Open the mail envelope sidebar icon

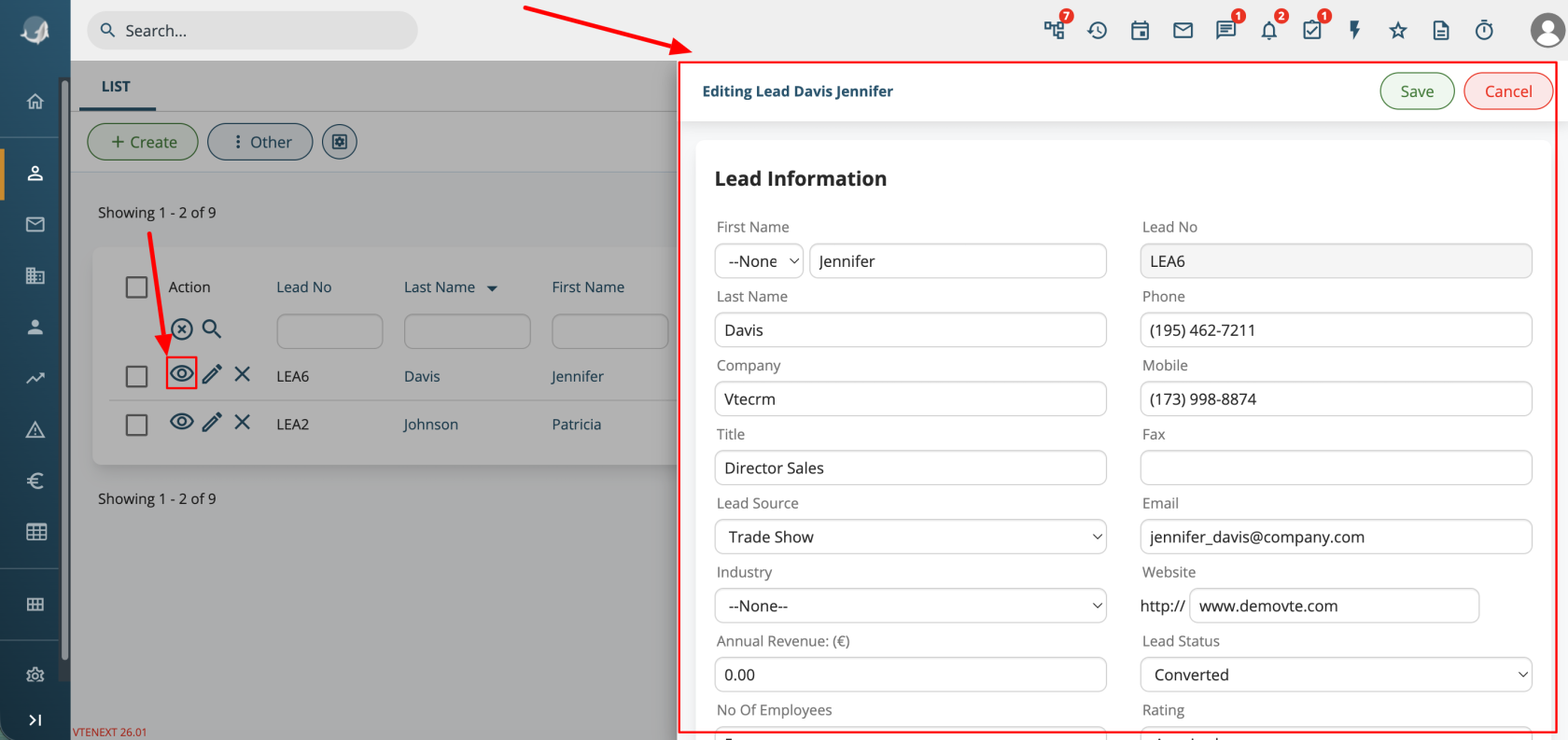pyautogui.click(x=35, y=225)
